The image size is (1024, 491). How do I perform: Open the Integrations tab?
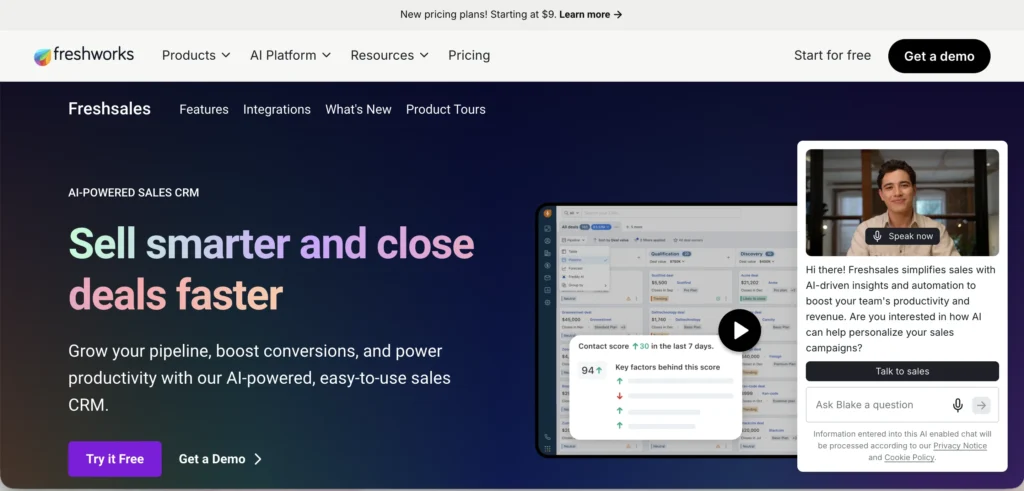[x=277, y=110]
